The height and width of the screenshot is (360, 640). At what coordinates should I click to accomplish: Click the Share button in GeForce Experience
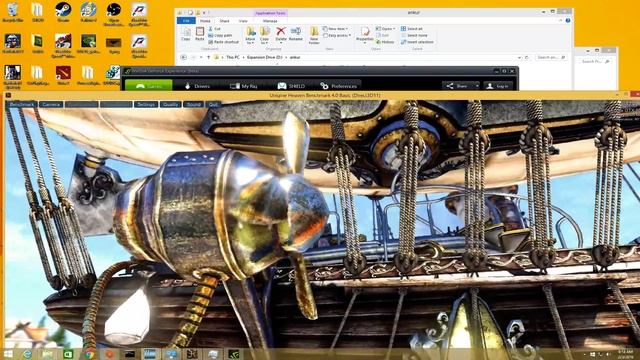click(458, 86)
